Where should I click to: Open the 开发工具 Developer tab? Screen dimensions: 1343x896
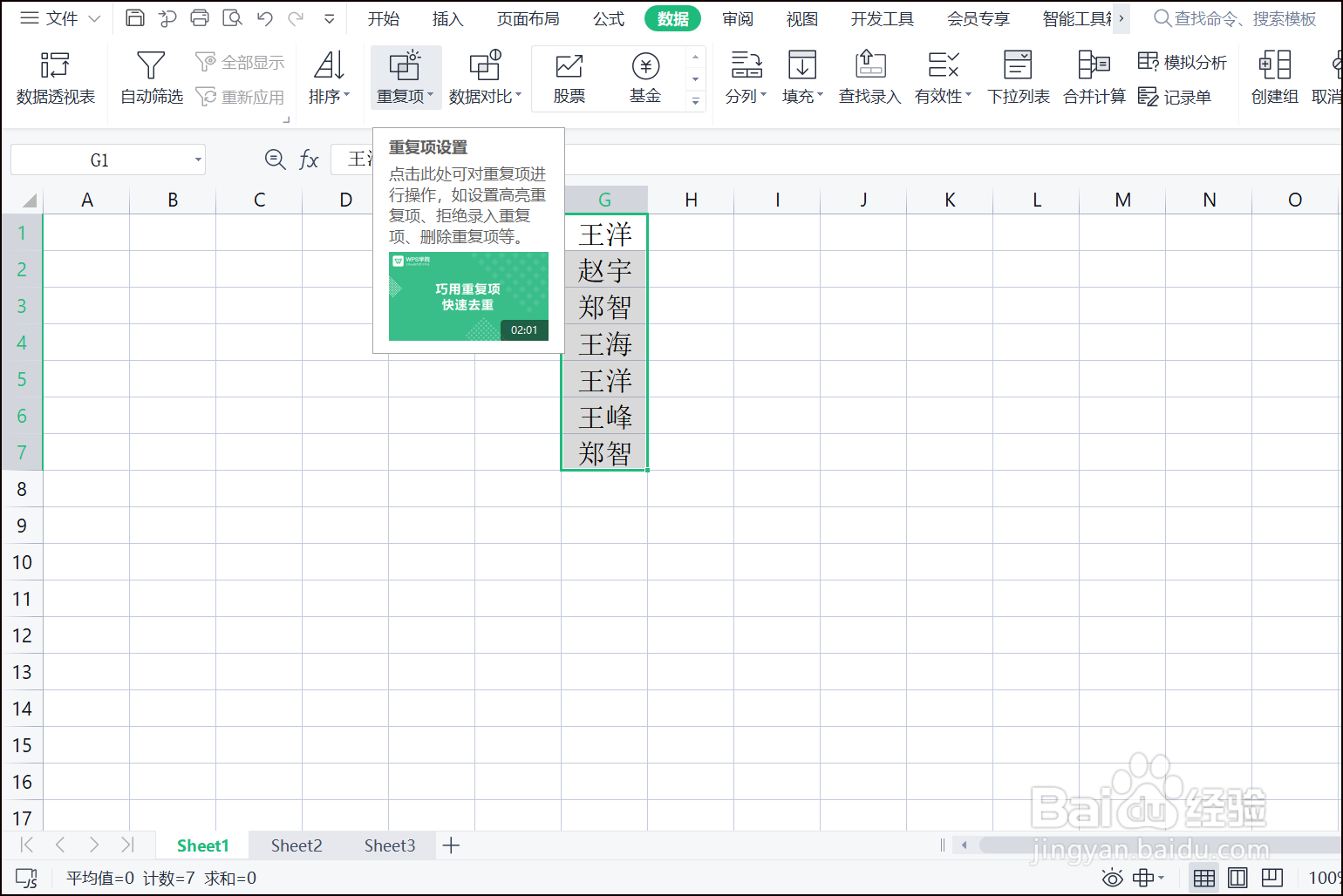pos(883,18)
